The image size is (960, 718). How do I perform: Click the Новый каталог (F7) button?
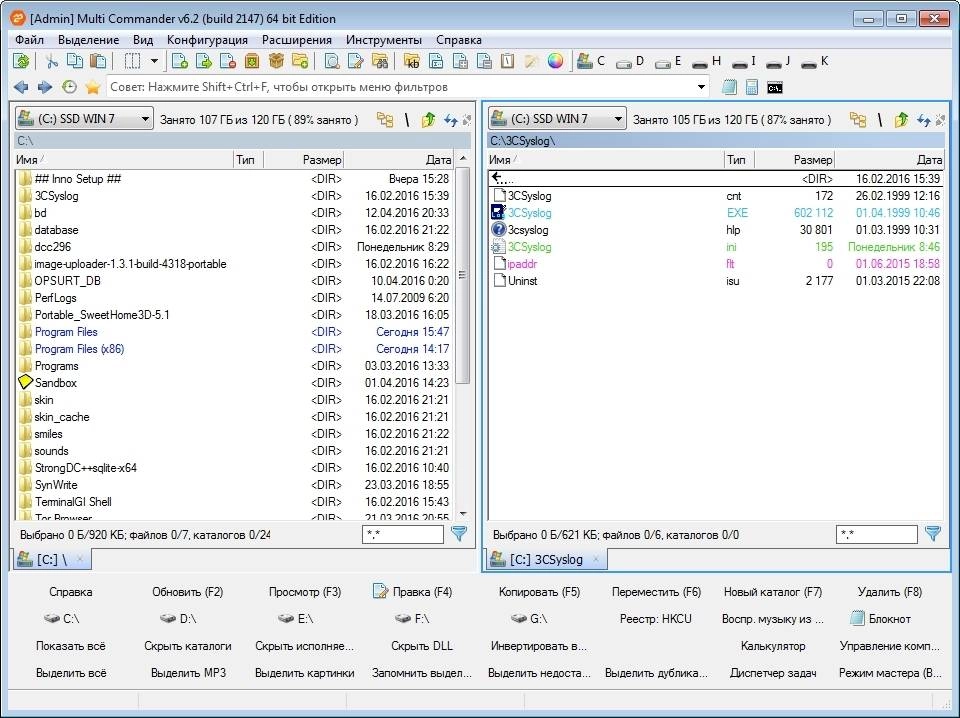click(x=773, y=592)
